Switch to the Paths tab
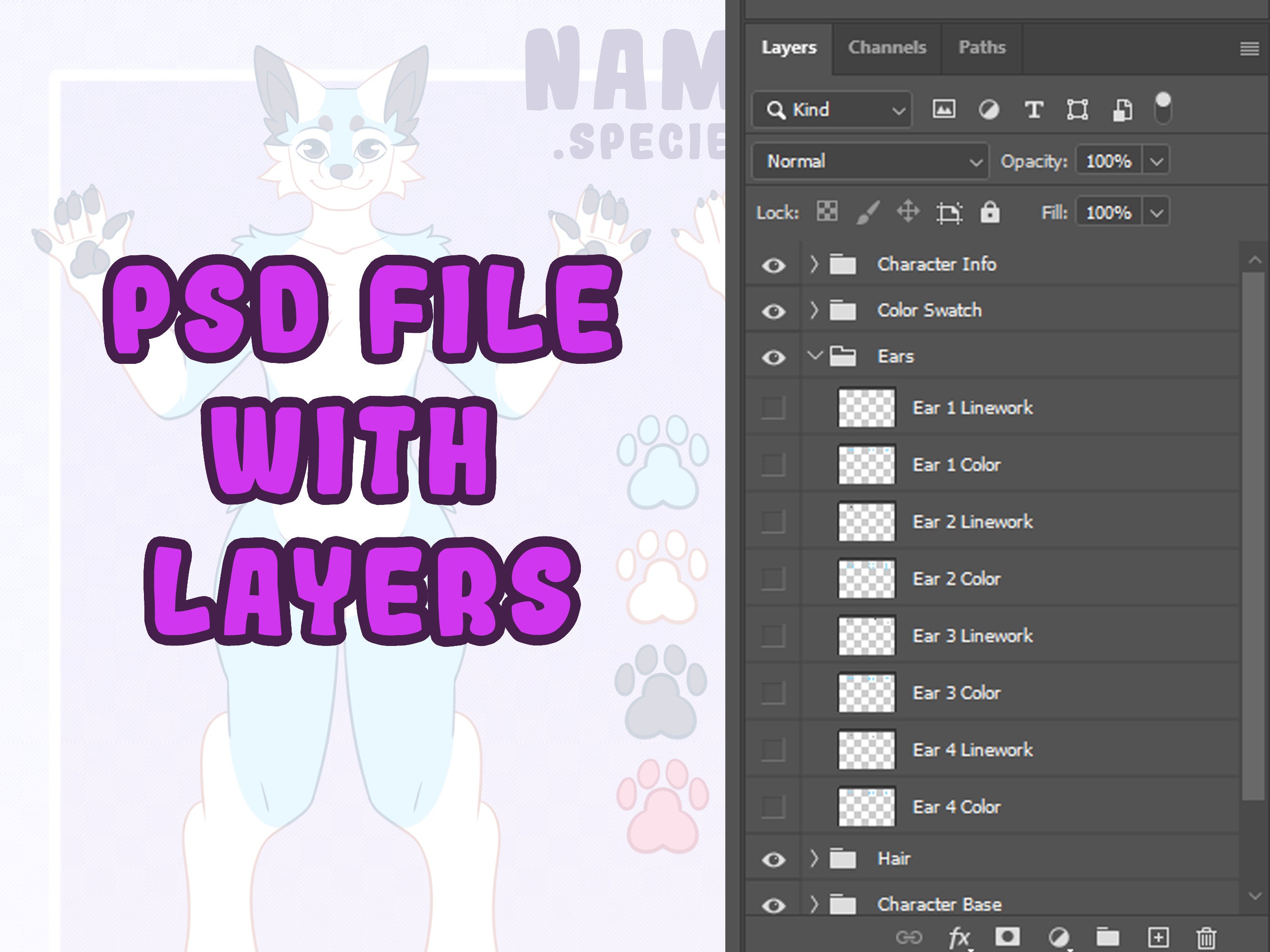Viewport: 1270px width, 952px height. [x=982, y=47]
